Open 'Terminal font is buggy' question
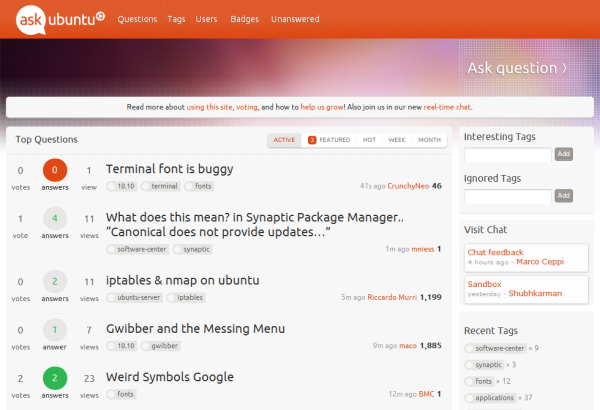The width and height of the screenshot is (600, 410). (x=170, y=169)
